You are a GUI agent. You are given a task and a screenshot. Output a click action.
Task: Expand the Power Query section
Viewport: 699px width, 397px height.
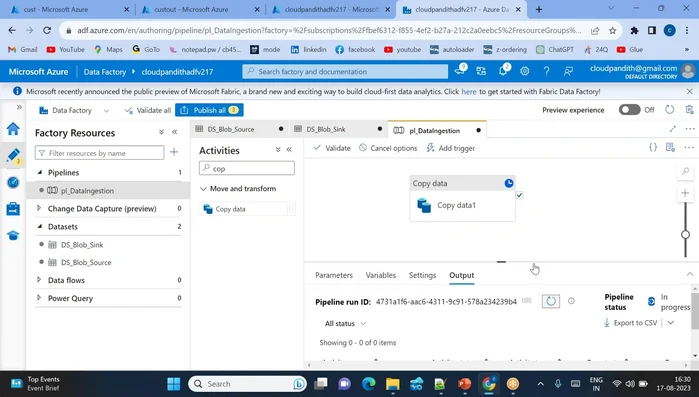coord(39,297)
